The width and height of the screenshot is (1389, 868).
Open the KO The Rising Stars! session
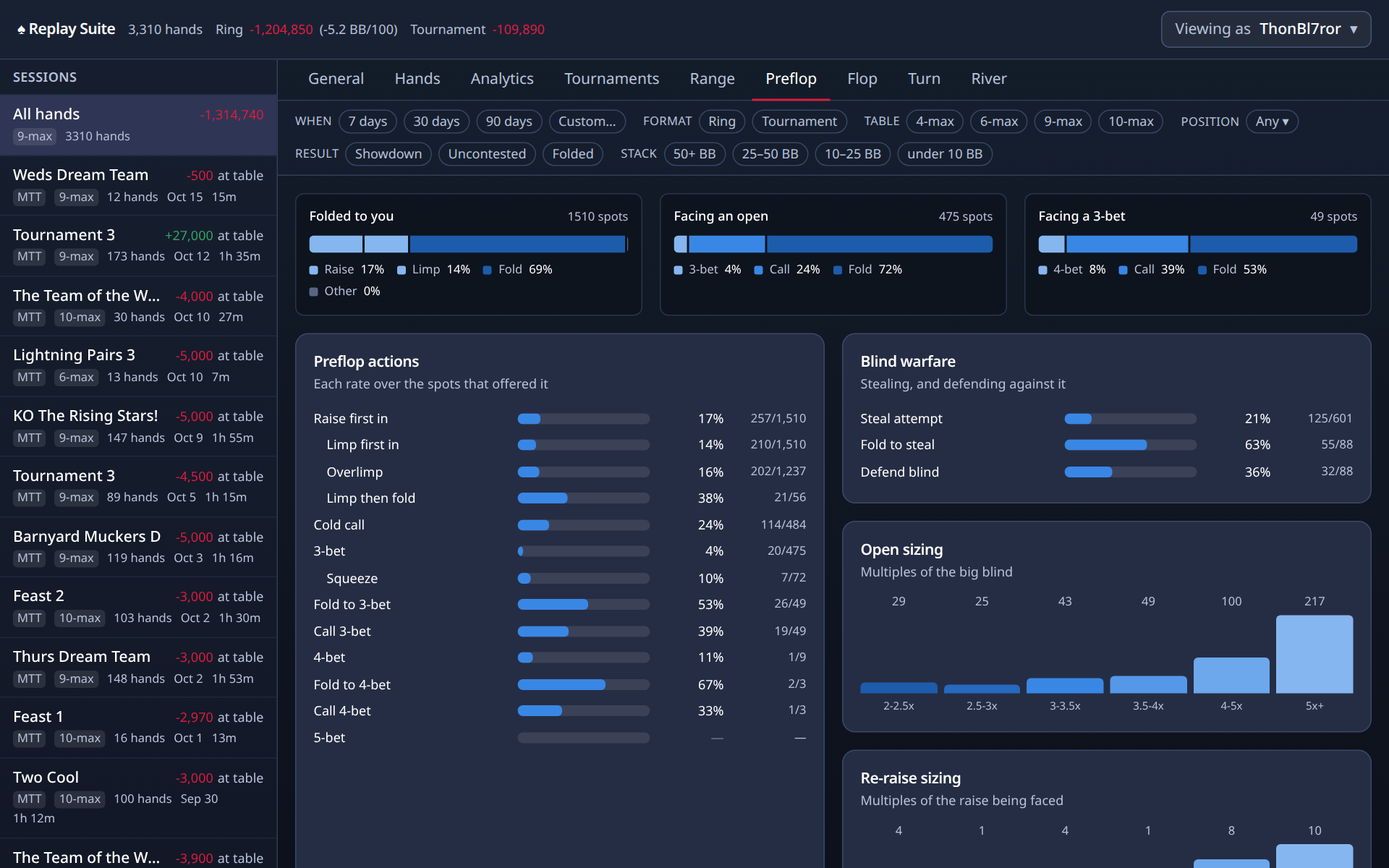click(138, 427)
